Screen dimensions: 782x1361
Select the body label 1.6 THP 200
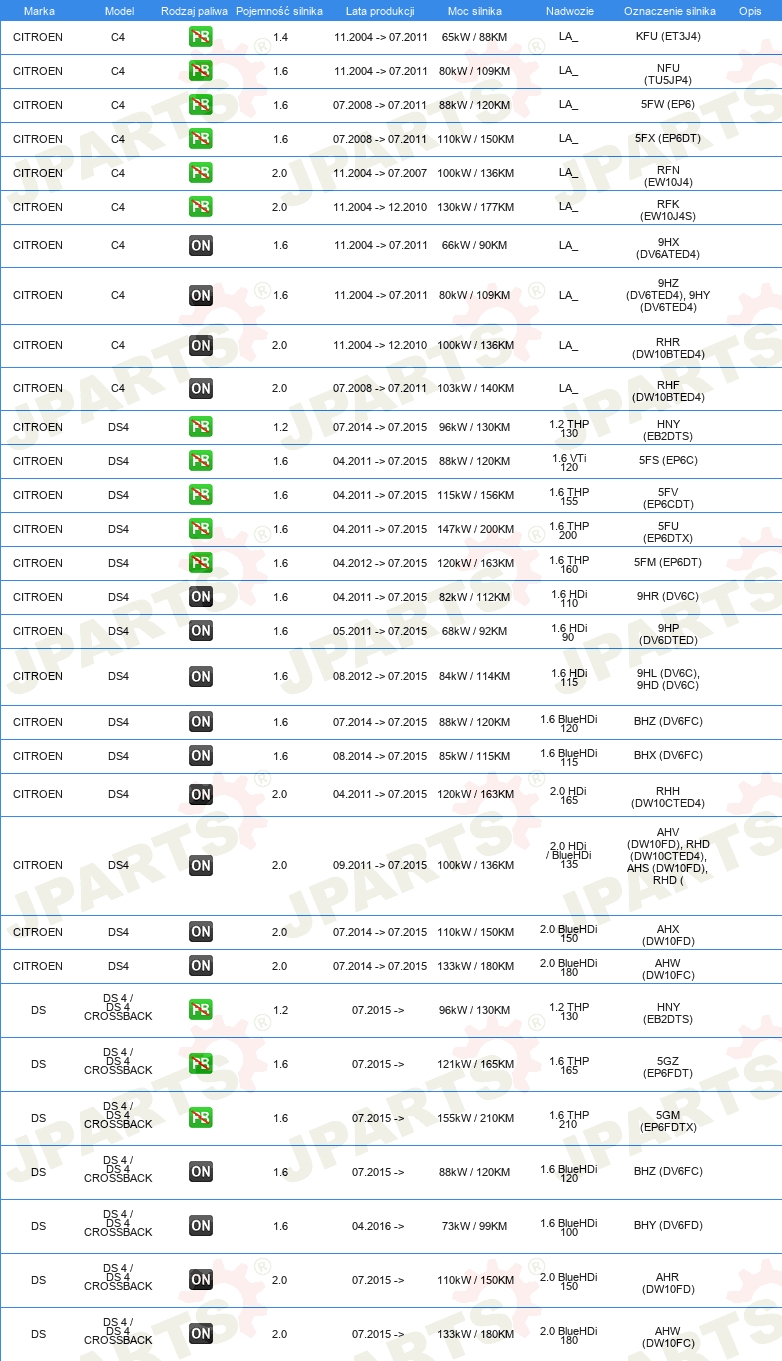click(x=569, y=529)
